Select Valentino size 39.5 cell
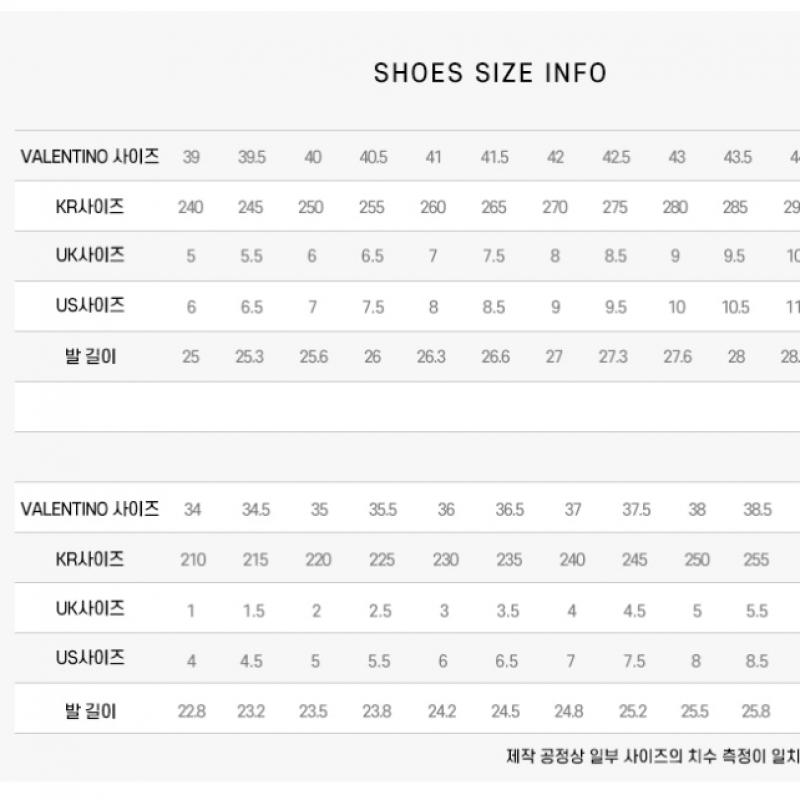 click(251, 157)
